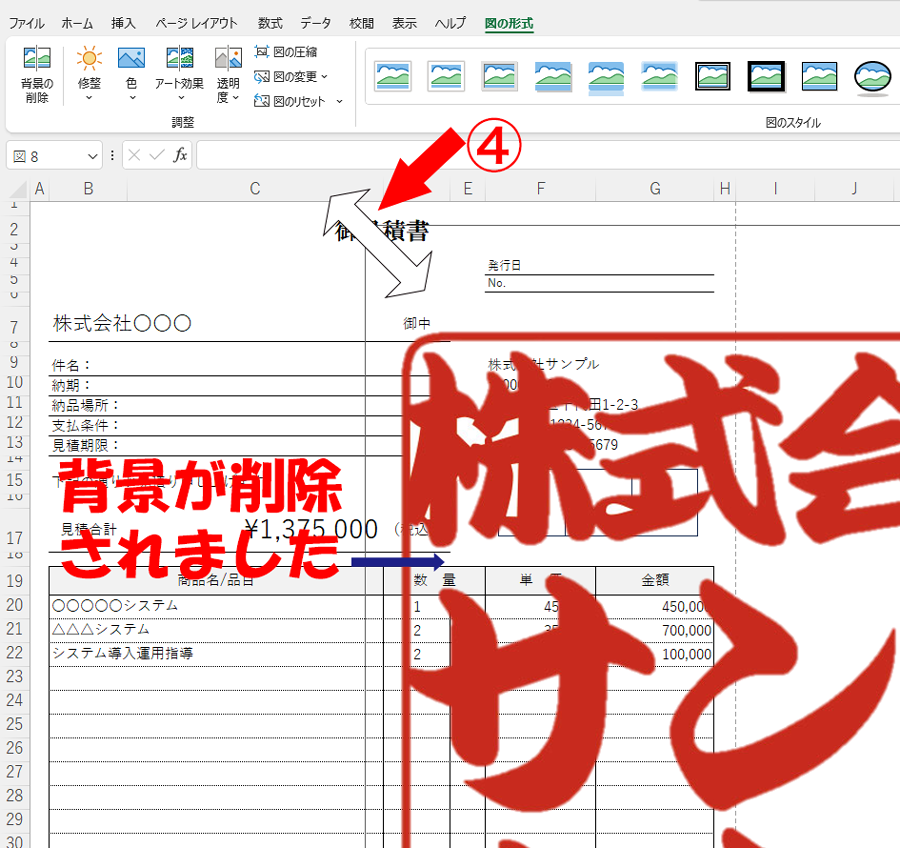
Task: Click the formula bar input field
Action: [540, 155]
